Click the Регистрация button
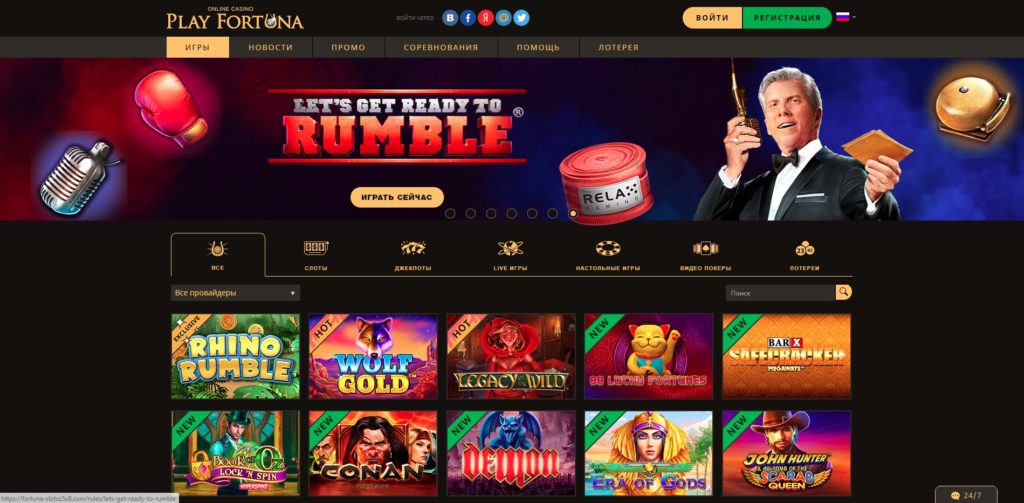Screen dimensions: 1024x503 pos(787,18)
